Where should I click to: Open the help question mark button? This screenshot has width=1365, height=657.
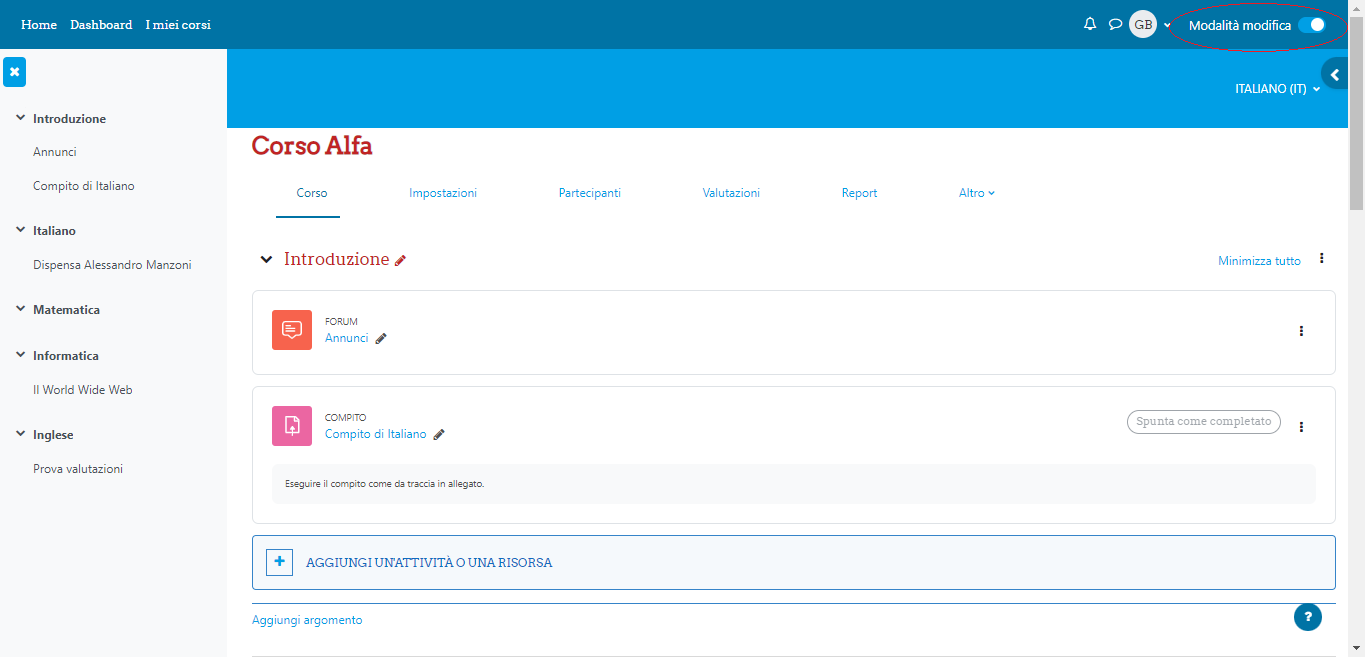click(1308, 617)
